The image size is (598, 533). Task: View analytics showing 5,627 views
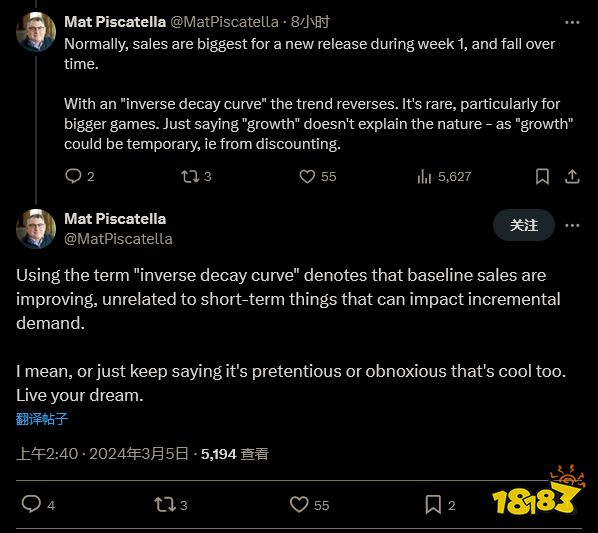coord(444,177)
